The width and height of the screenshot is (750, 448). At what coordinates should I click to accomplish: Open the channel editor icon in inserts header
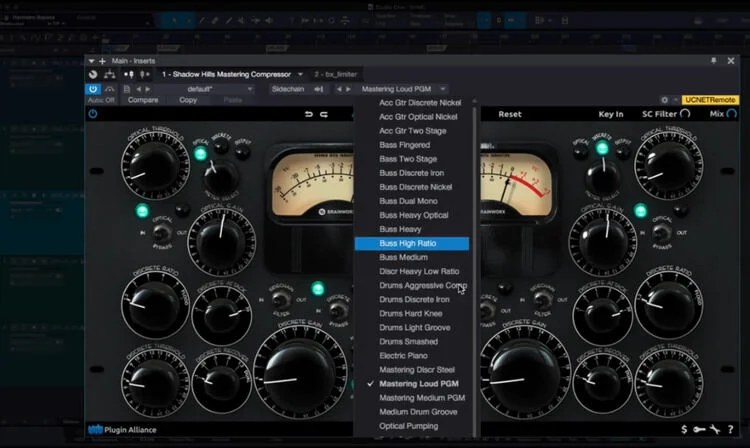click(93, 74)
